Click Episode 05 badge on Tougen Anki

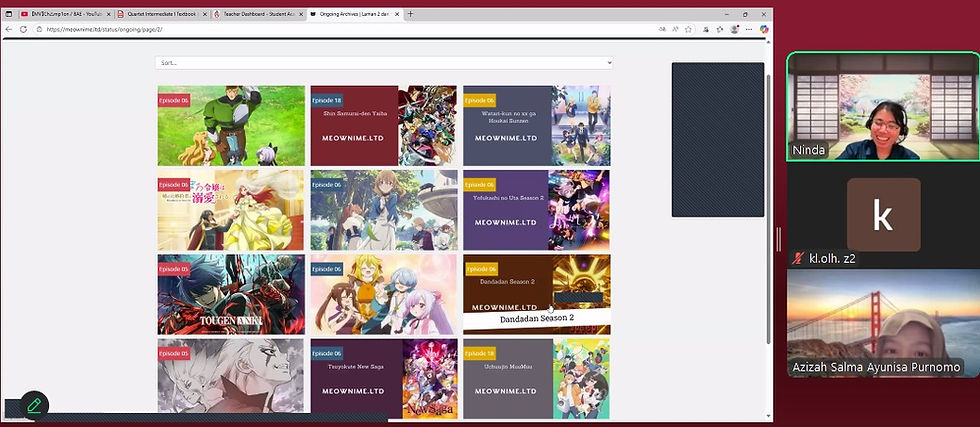[x=174, y=269]
